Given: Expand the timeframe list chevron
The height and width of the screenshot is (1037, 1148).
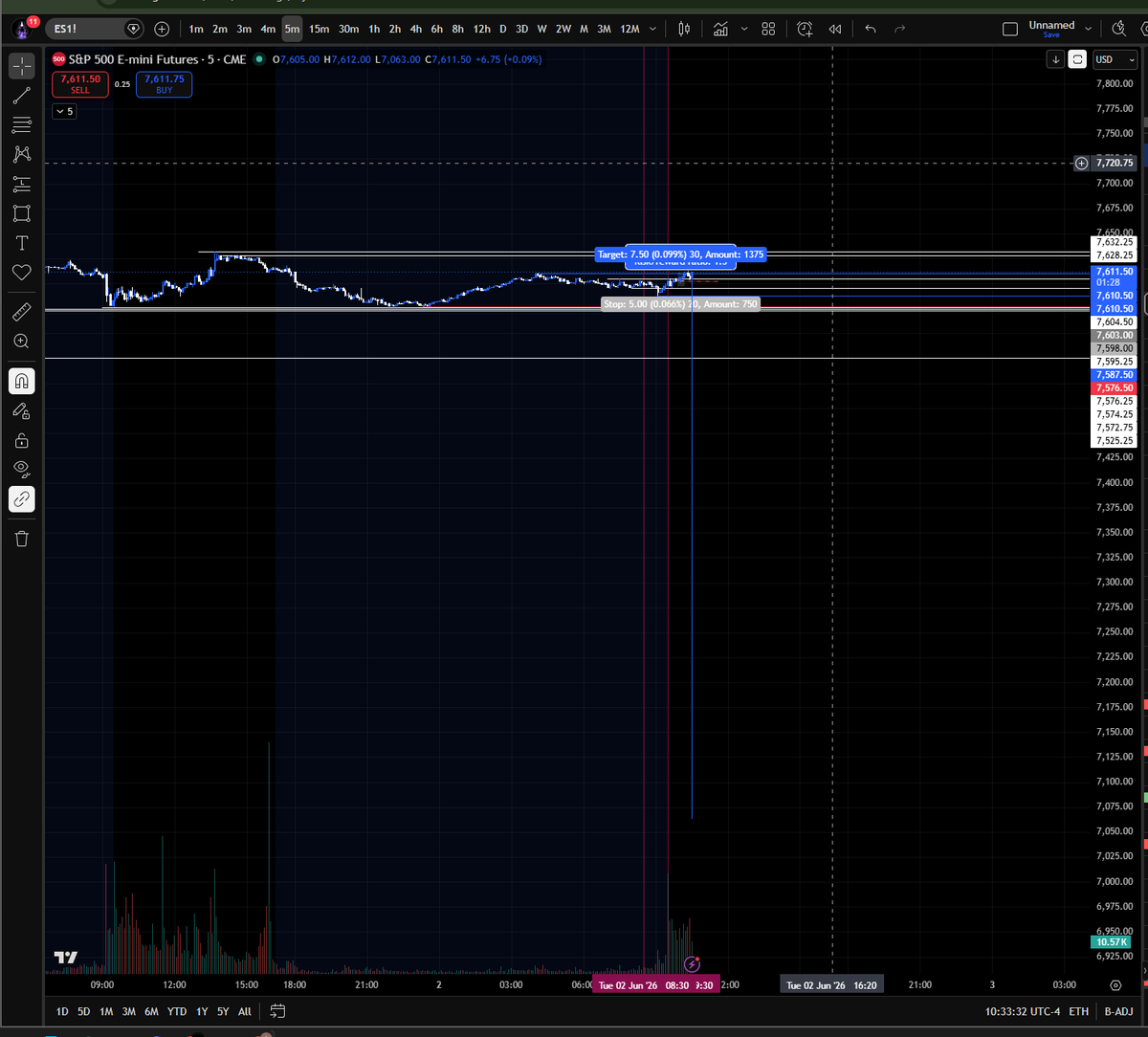Looking at the screenshot, I should click(x=652, y=29).
